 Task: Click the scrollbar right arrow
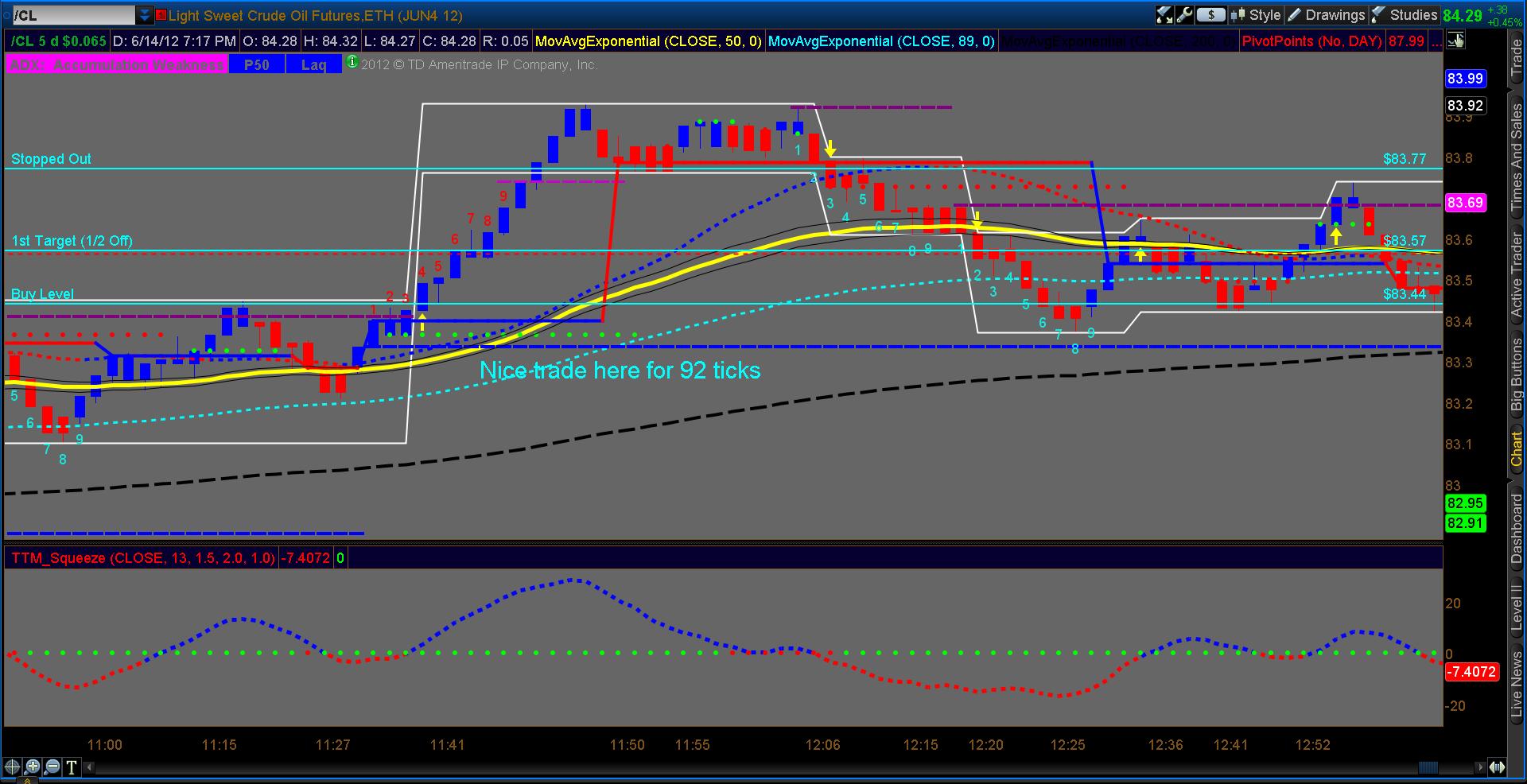(x=1480, y=767)
